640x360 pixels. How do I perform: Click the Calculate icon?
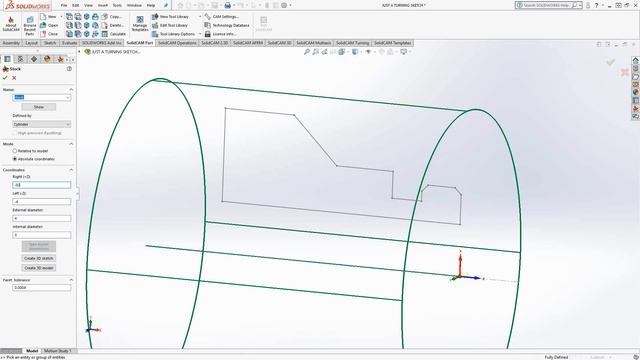[104, 34]
